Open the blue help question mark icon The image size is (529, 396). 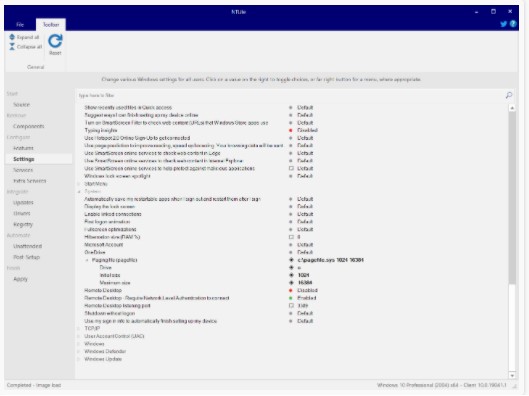pos(513,24)
